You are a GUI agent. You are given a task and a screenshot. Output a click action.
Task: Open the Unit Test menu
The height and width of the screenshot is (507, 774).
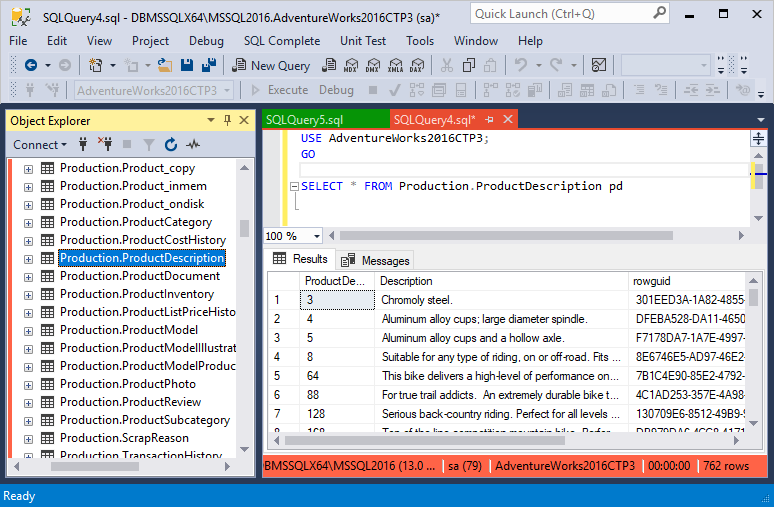pos(363,40)
